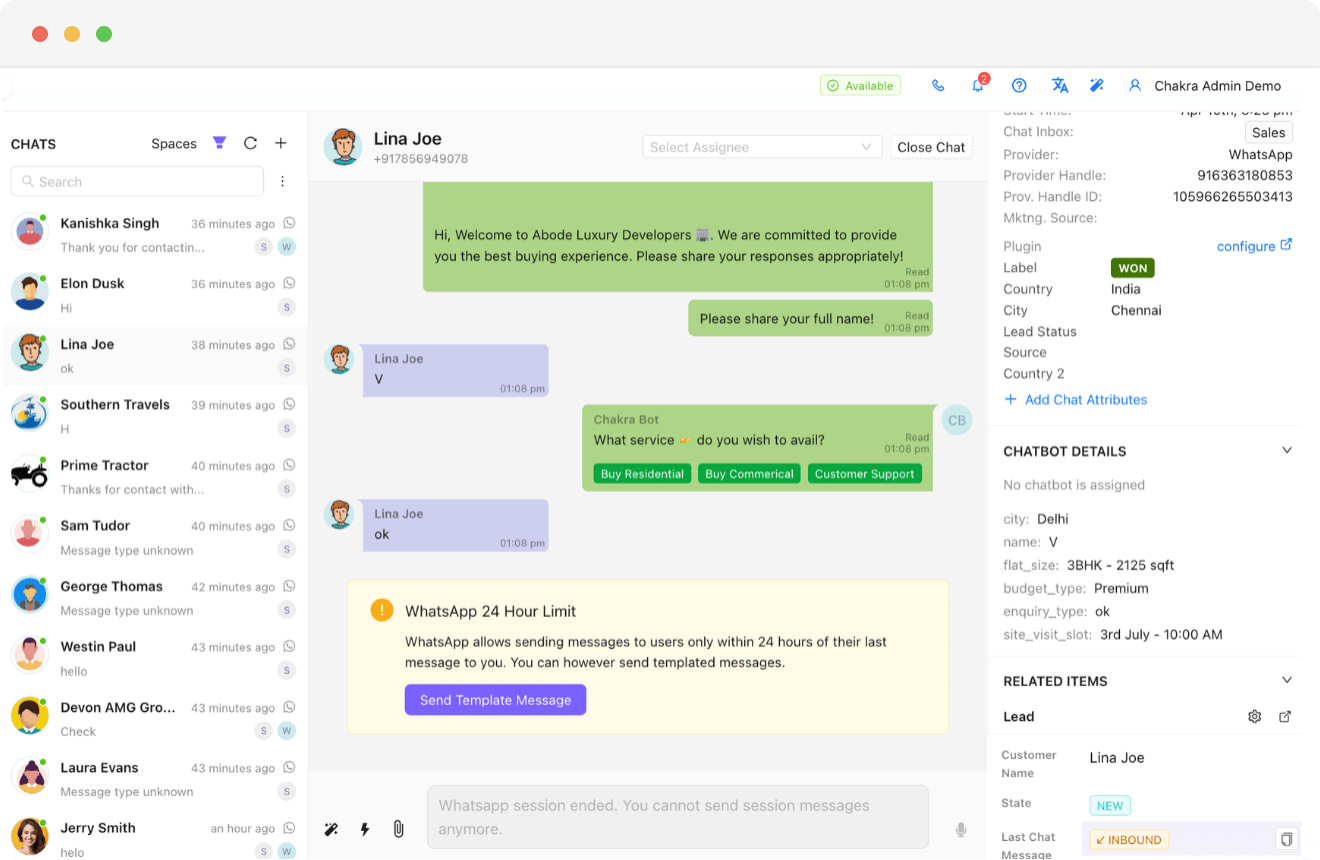Image resolution: width=1320 pixels, height=860 pixels.
Task: Click the magic wand icon in top bar
Action: [1097, 86]
